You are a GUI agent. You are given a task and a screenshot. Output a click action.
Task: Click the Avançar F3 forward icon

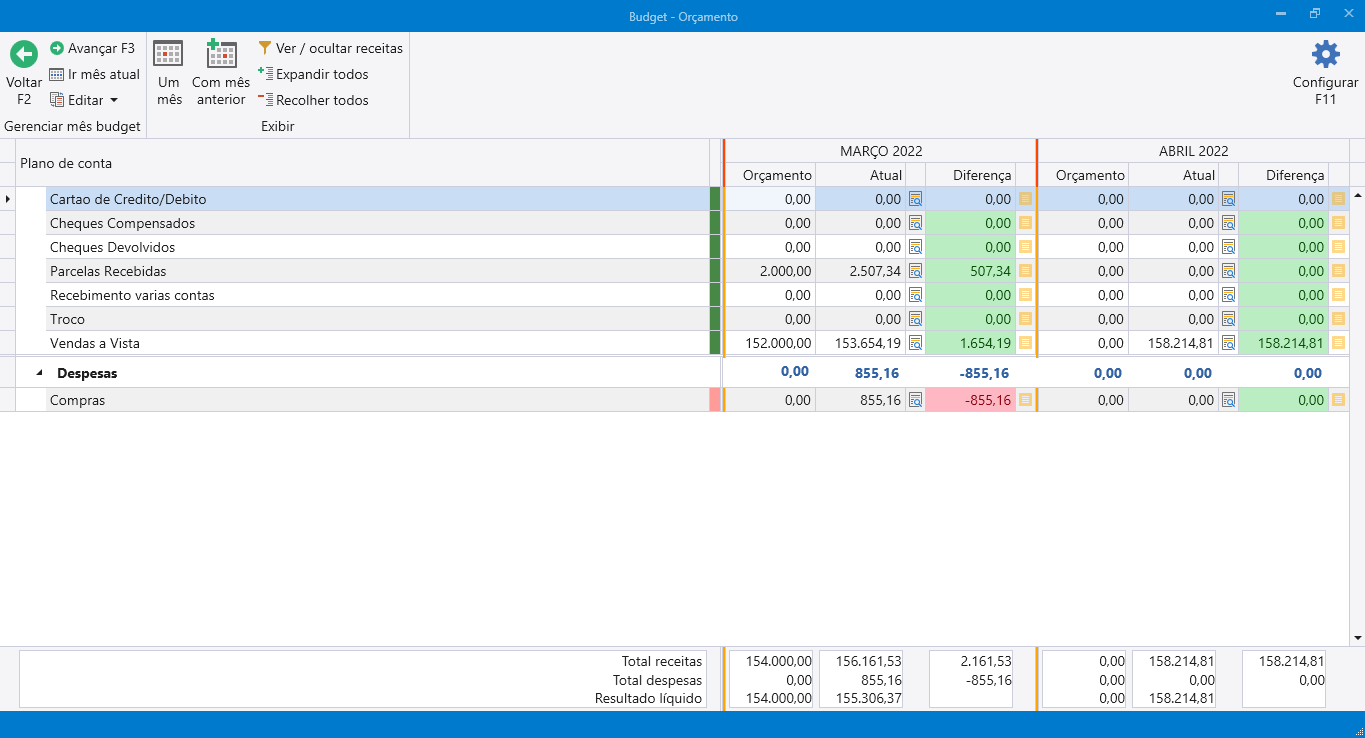[57, 48]
